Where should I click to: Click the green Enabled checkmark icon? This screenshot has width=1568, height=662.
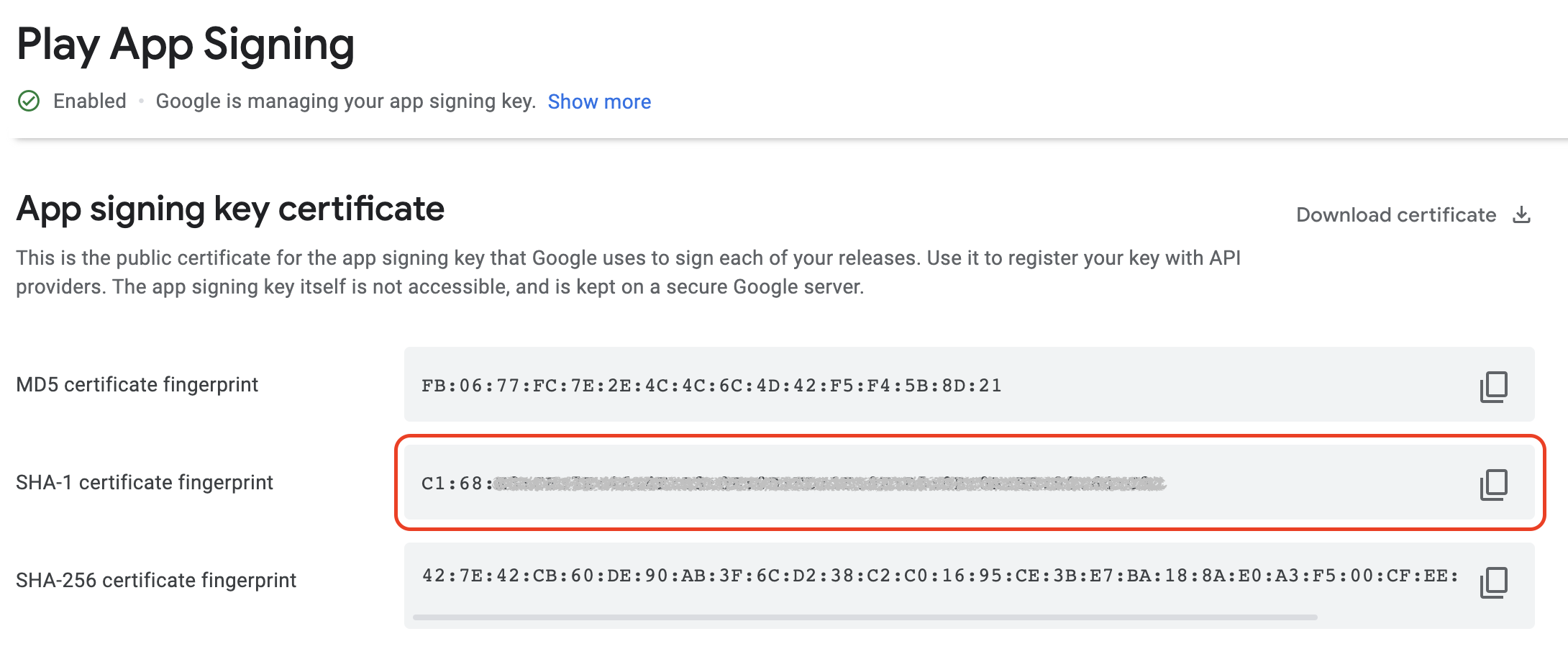(29, 101)
